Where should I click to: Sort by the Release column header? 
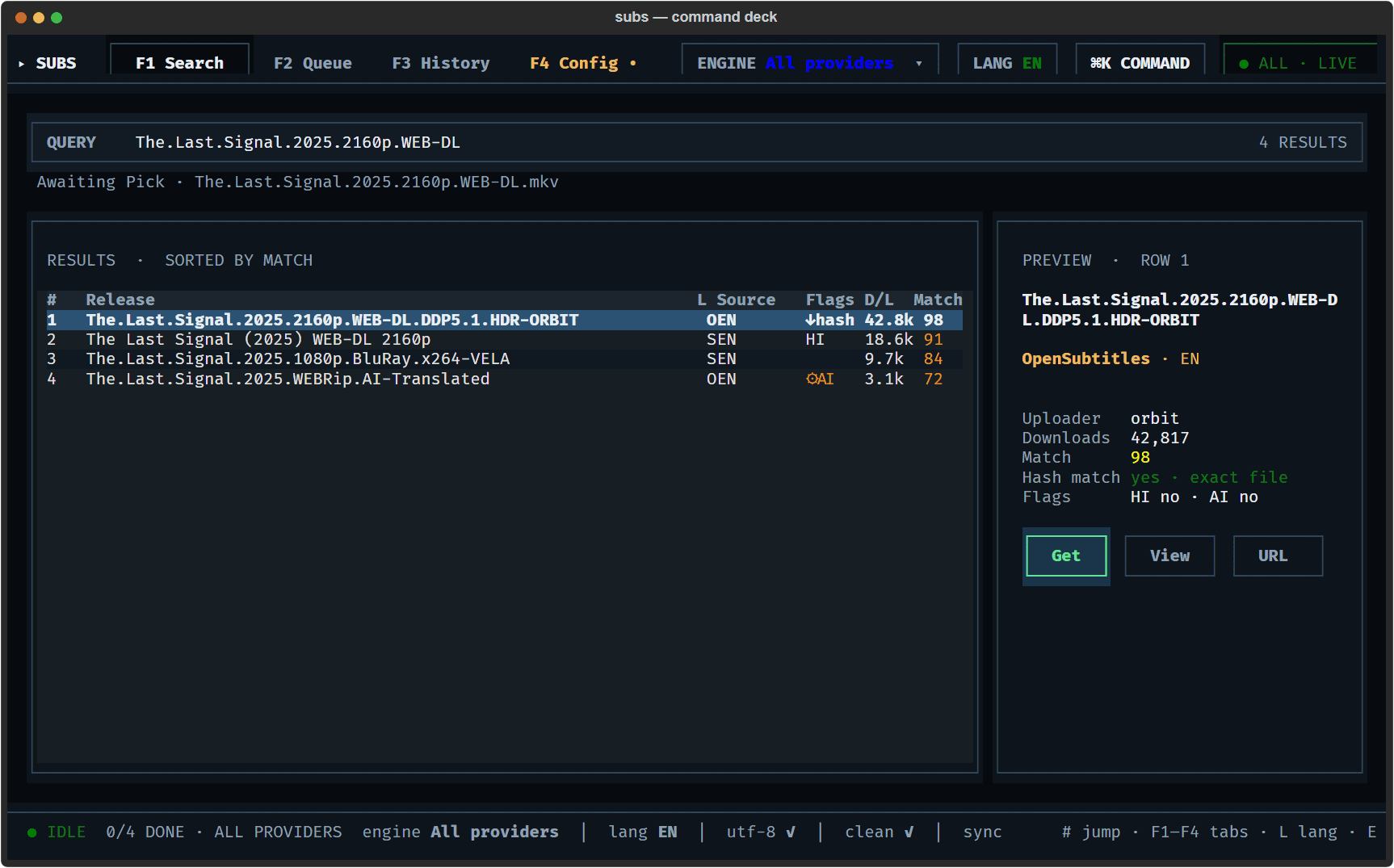tap(120, 300)
